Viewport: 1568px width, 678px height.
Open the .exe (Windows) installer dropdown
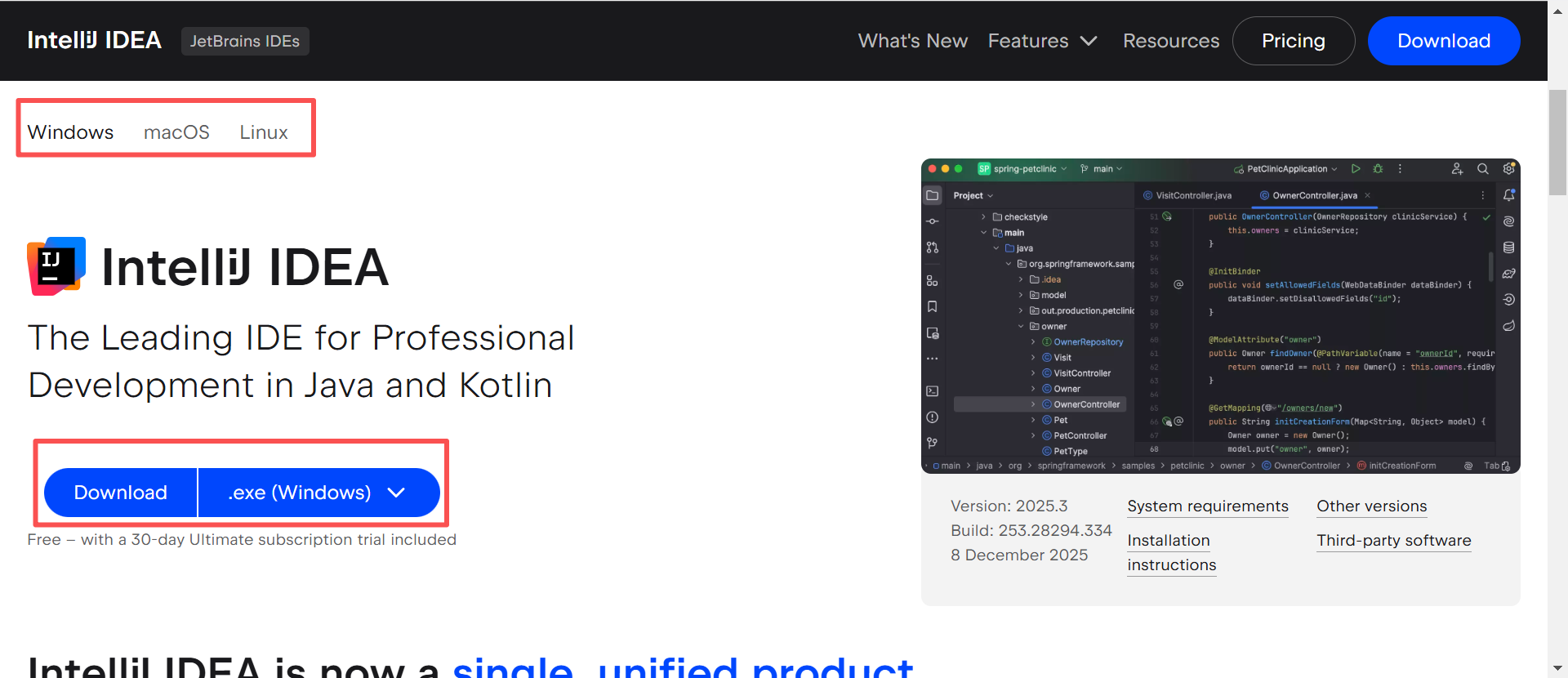coord(318,493)
